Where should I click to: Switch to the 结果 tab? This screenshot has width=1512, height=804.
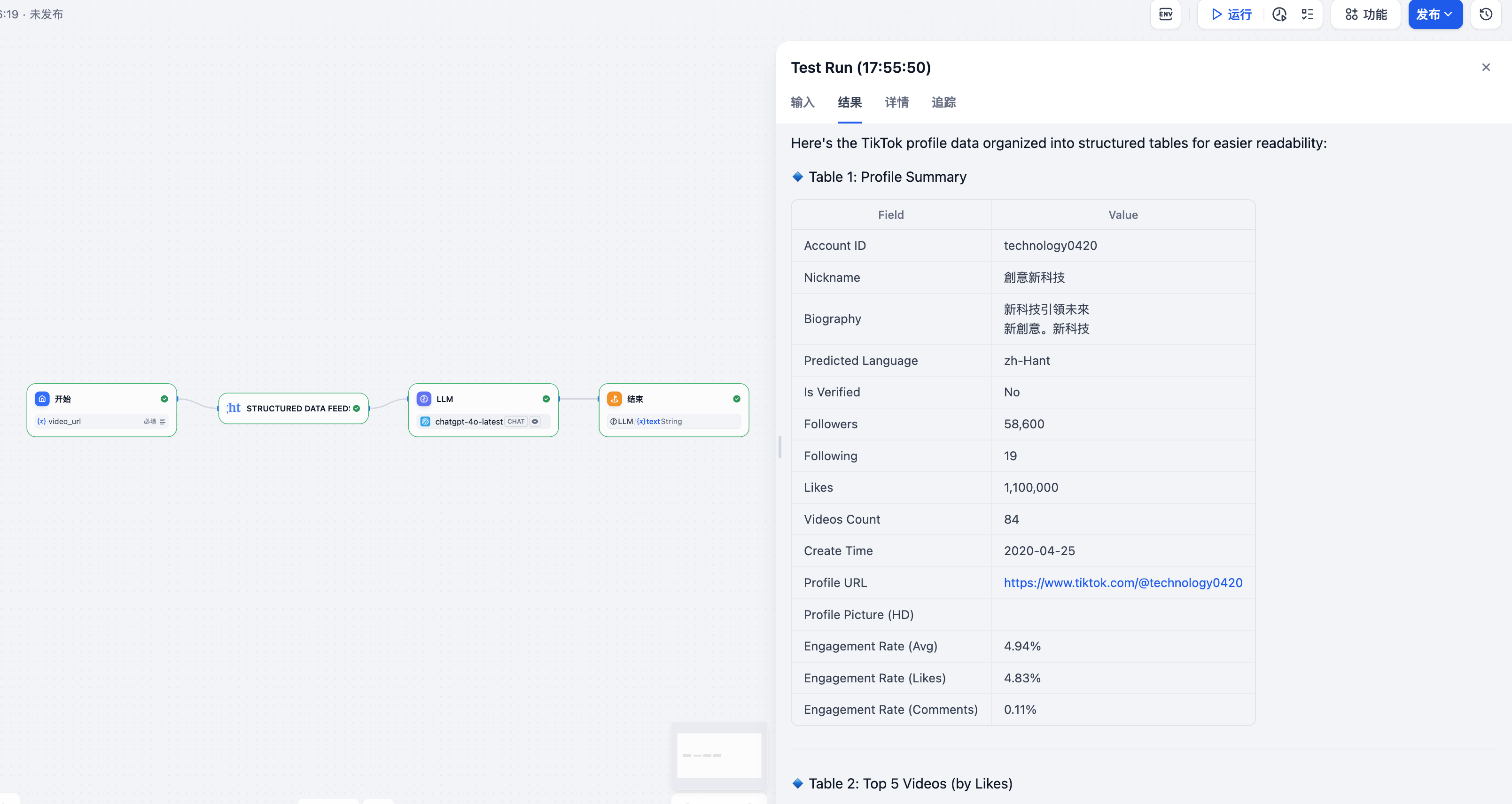tap(850, 102)
